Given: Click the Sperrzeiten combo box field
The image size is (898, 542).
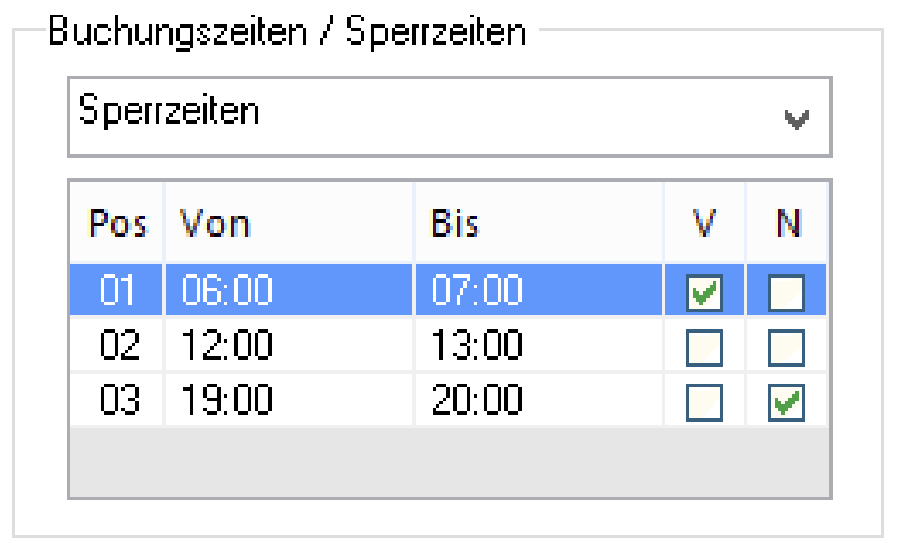Looking at the screenshot, I should click(420, 116).
